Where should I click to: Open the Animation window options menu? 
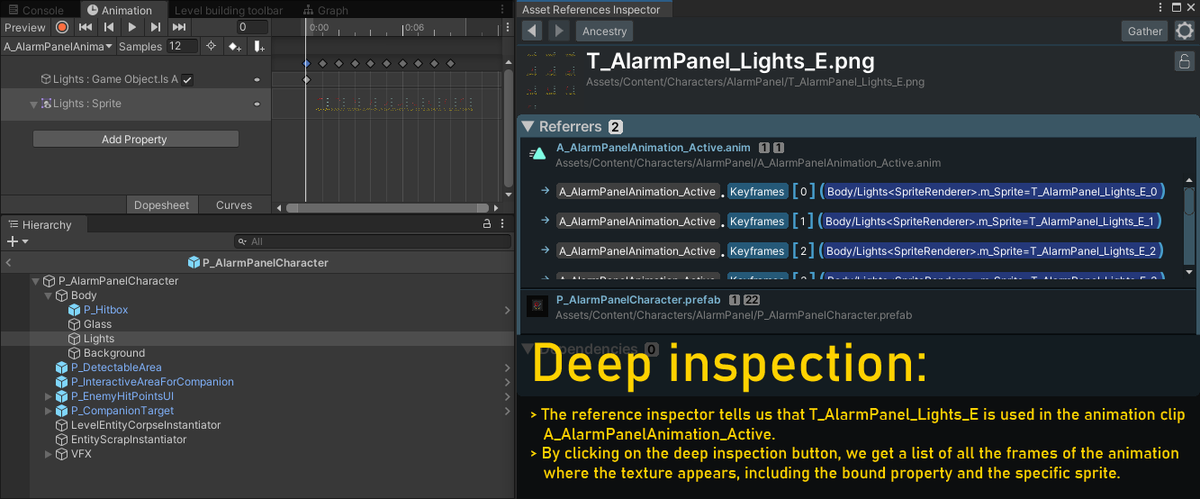(502, 10)
